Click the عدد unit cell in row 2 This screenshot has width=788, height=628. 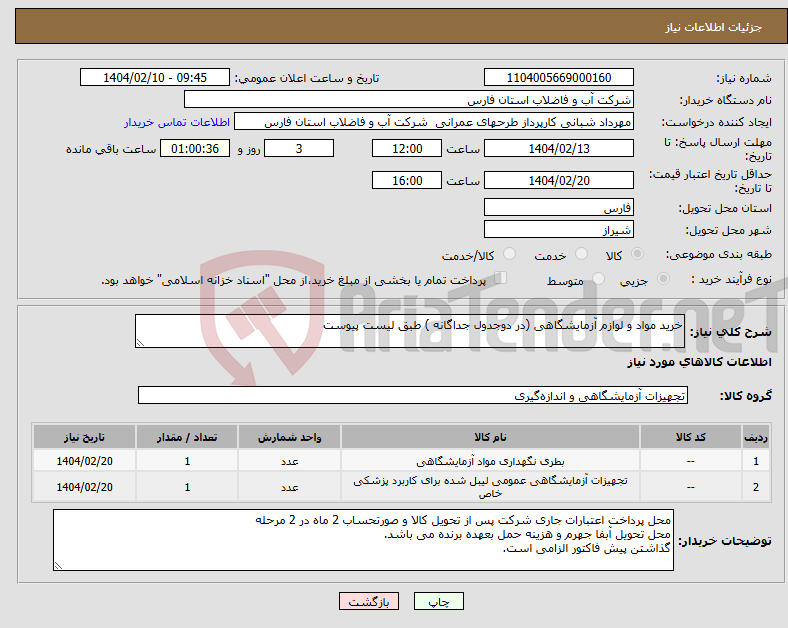click(x=289, y=487)
